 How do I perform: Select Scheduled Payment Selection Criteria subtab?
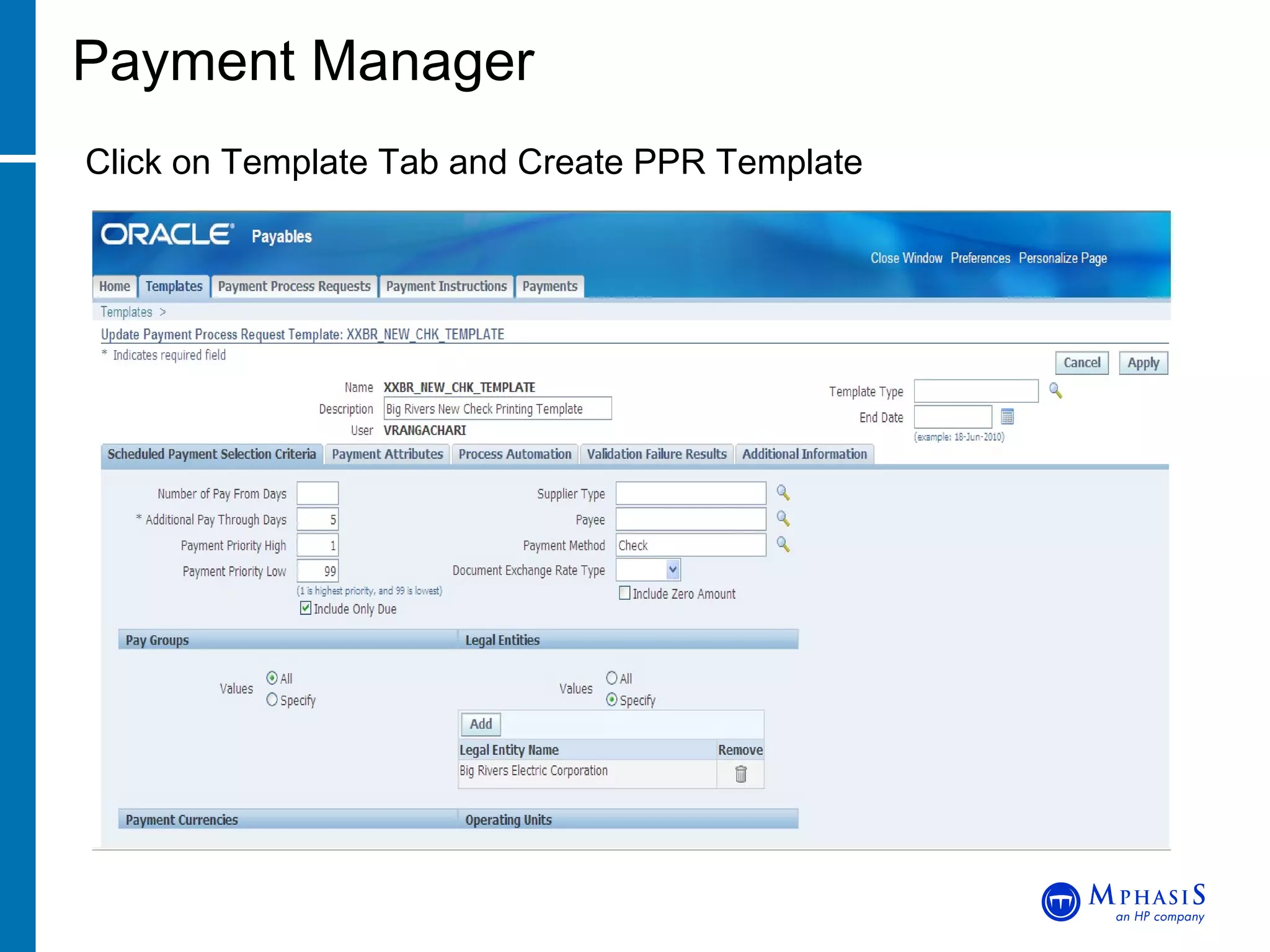click(212, 454)
